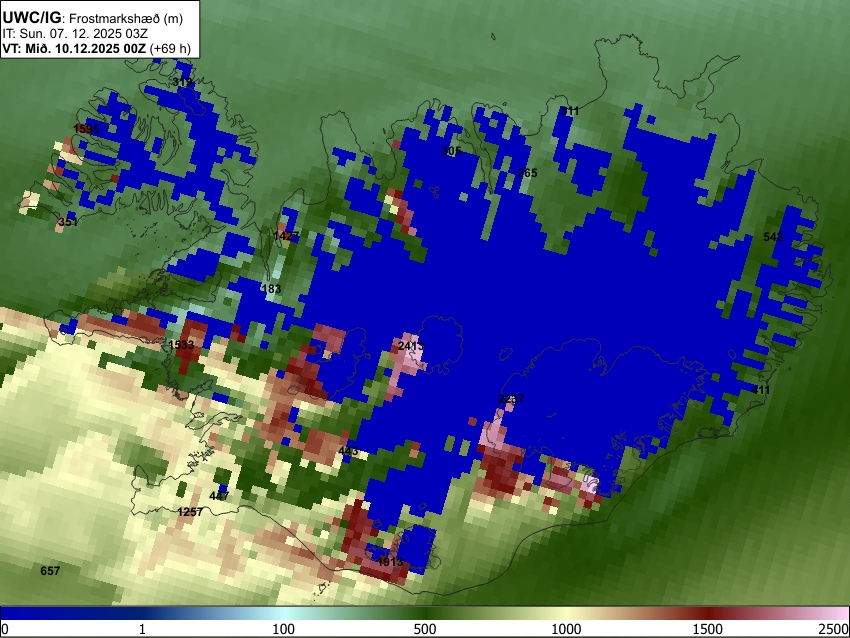The image size is (850, 638).
Task: Click the 1533 station value
Action: pos(181,345)
